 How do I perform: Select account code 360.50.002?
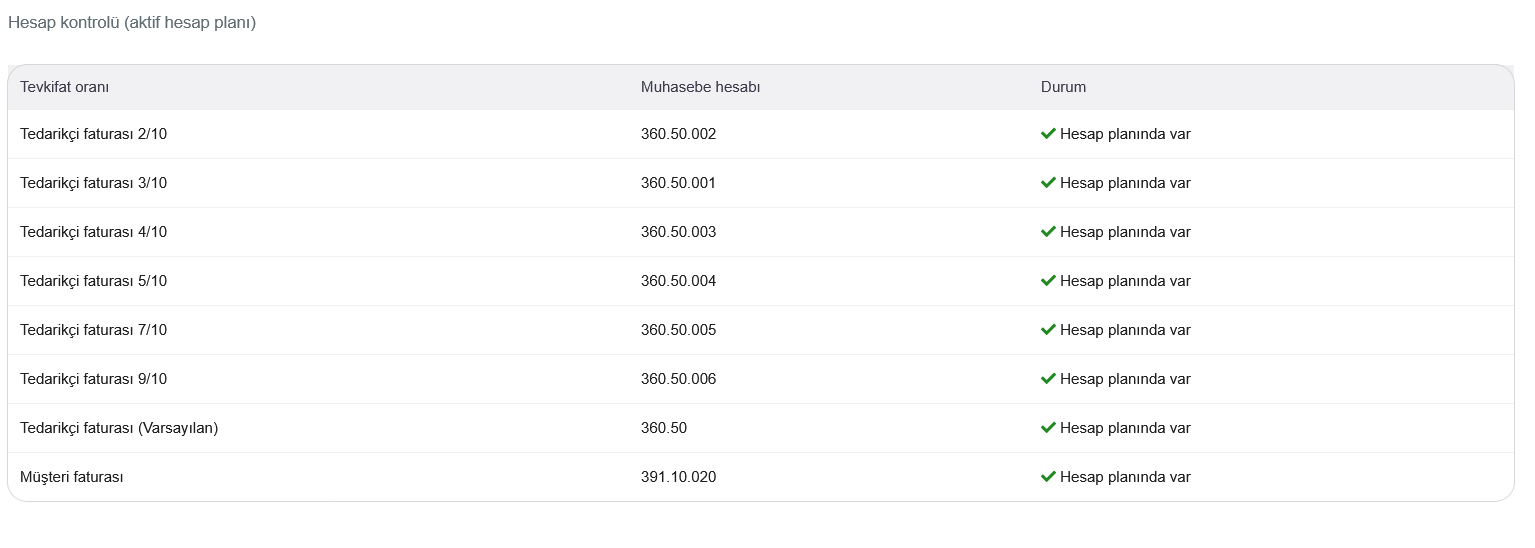click(679, 134)
